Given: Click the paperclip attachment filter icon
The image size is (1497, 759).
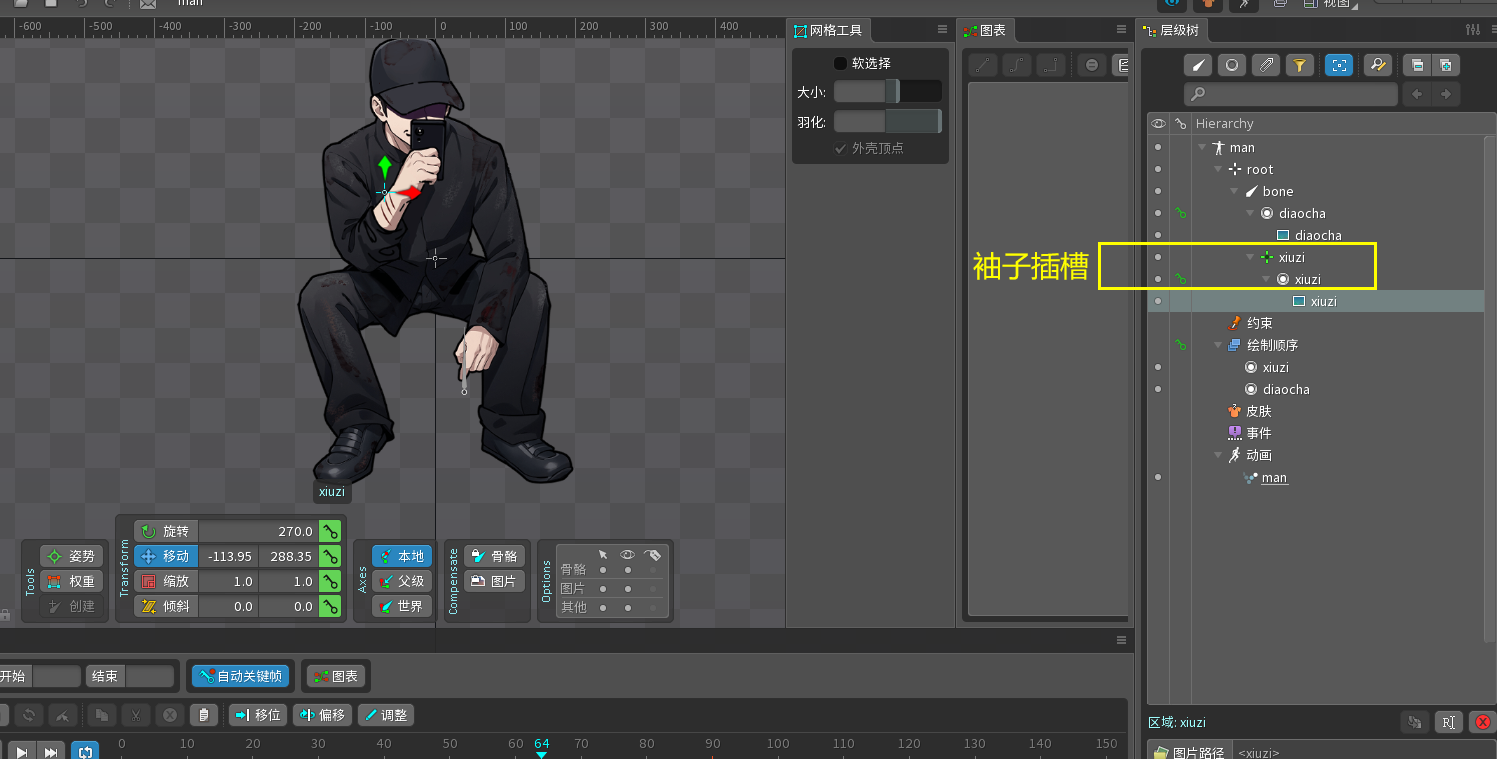Looking at the screenshot, I should (1266, 65).
